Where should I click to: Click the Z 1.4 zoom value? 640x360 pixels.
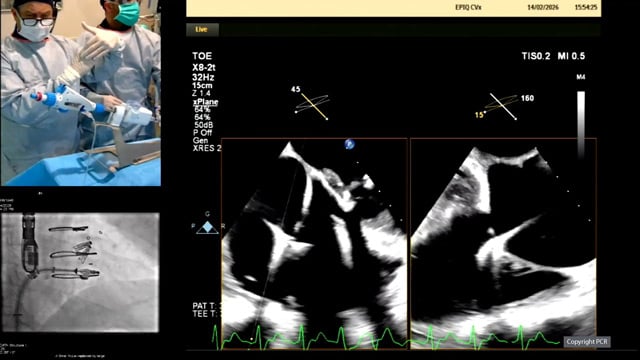pyautogui.click(x=202, y=93)
